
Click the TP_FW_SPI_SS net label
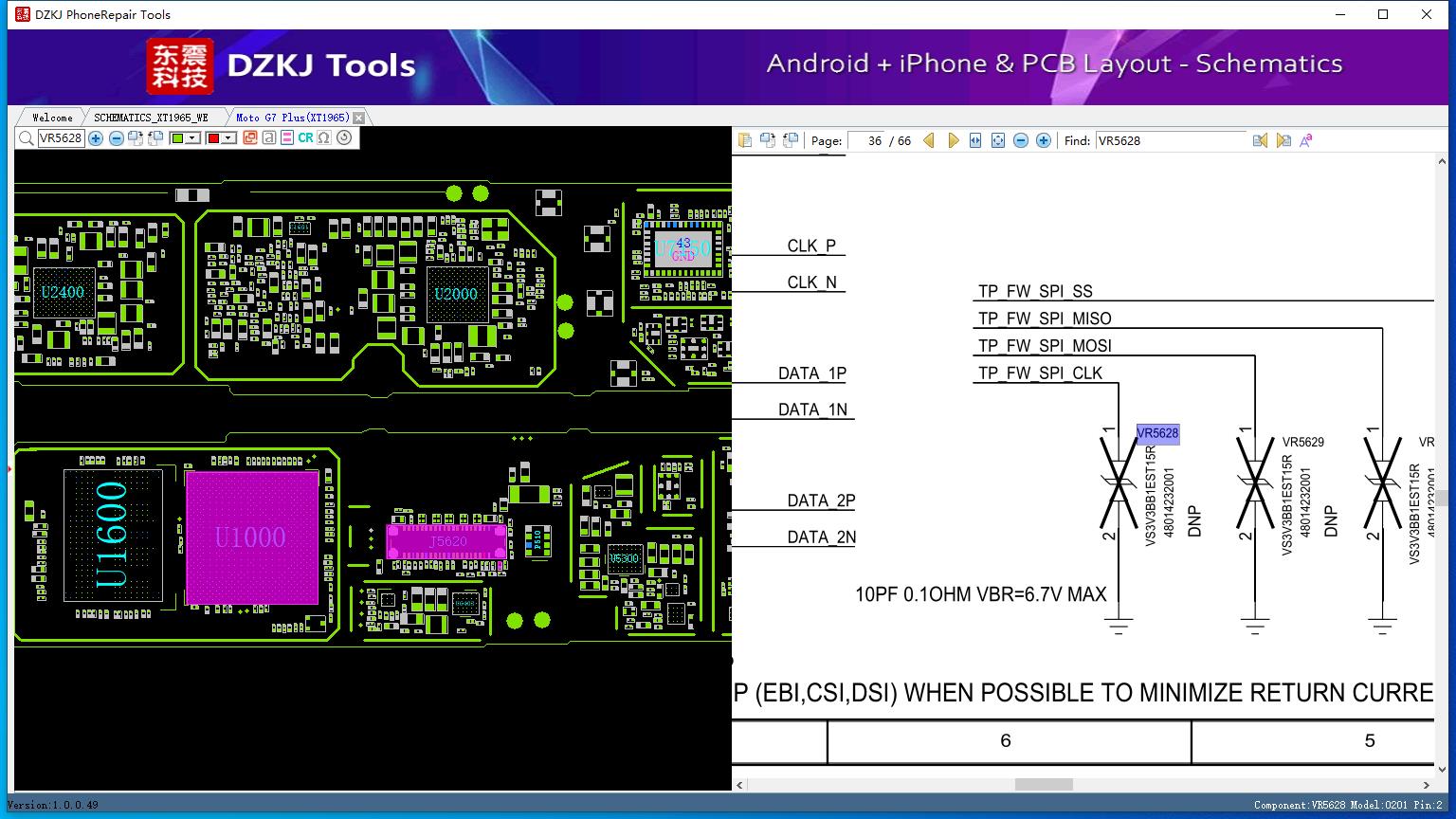[x=1035, y=291]
